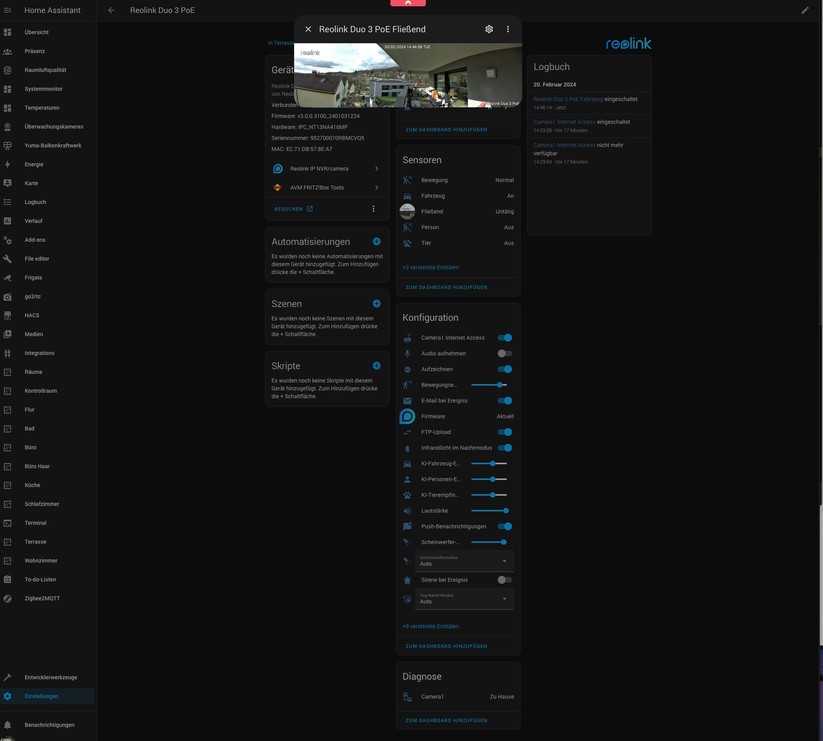Open Logbuch in the sidebar
This screenshot has width=823, height=741.
pos(35,202)
